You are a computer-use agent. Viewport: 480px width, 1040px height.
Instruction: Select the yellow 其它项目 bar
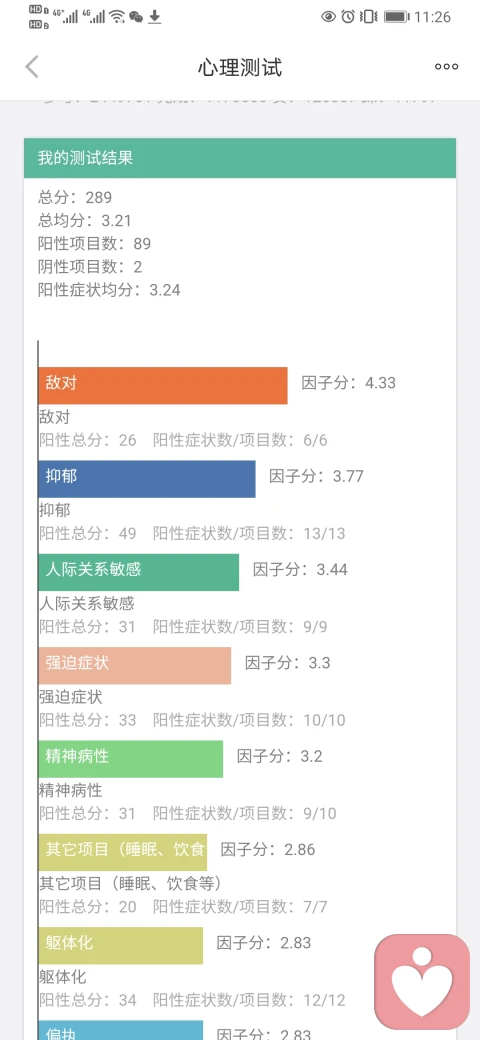point(123,852)
